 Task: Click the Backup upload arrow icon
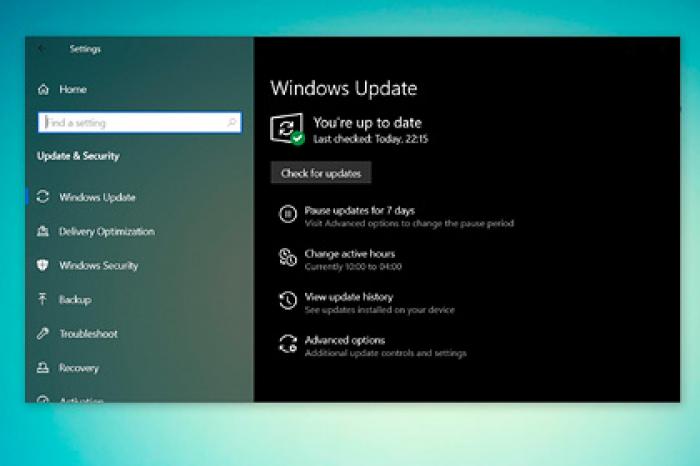(x=42, y=299)
